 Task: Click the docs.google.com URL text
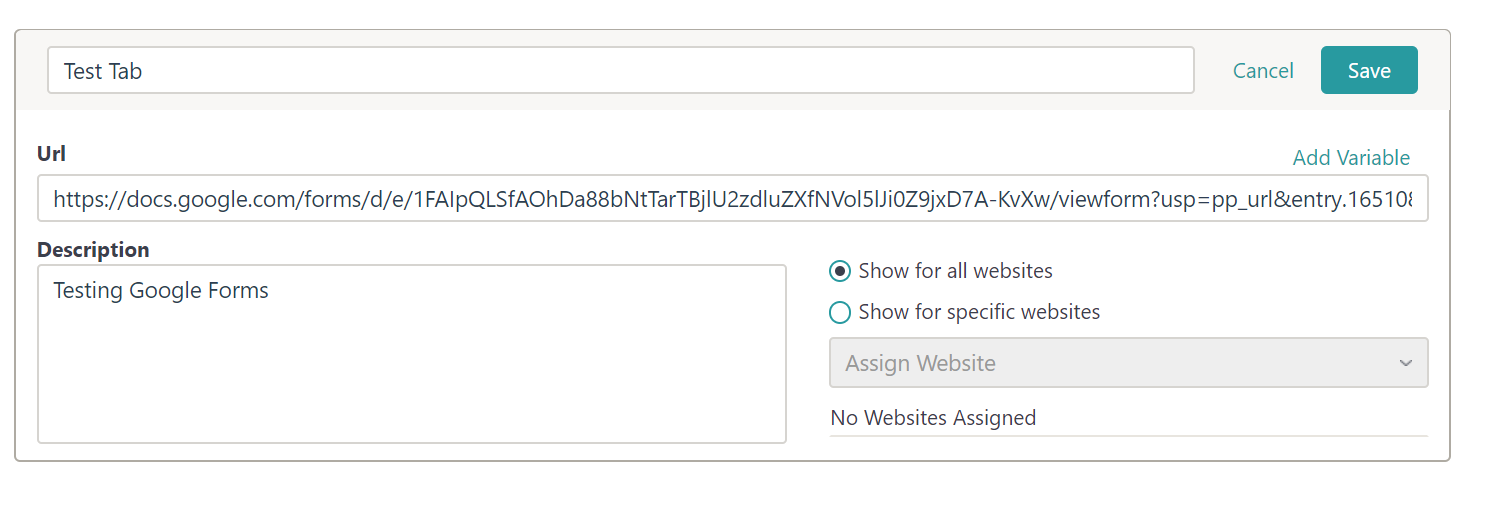point(733,199)
